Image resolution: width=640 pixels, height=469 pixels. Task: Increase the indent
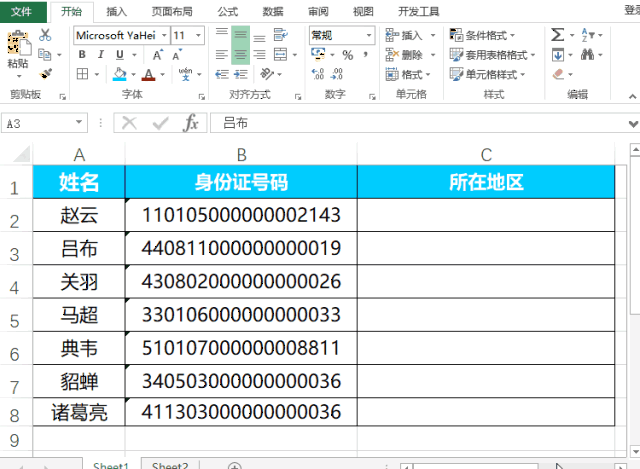(241, 74)
